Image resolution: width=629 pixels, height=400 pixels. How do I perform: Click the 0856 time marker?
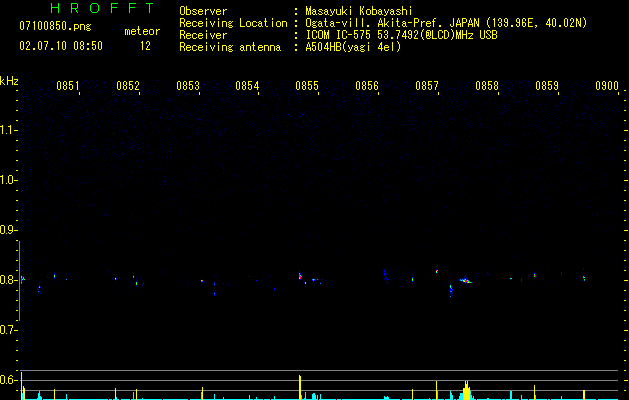[x=367, y=86]
